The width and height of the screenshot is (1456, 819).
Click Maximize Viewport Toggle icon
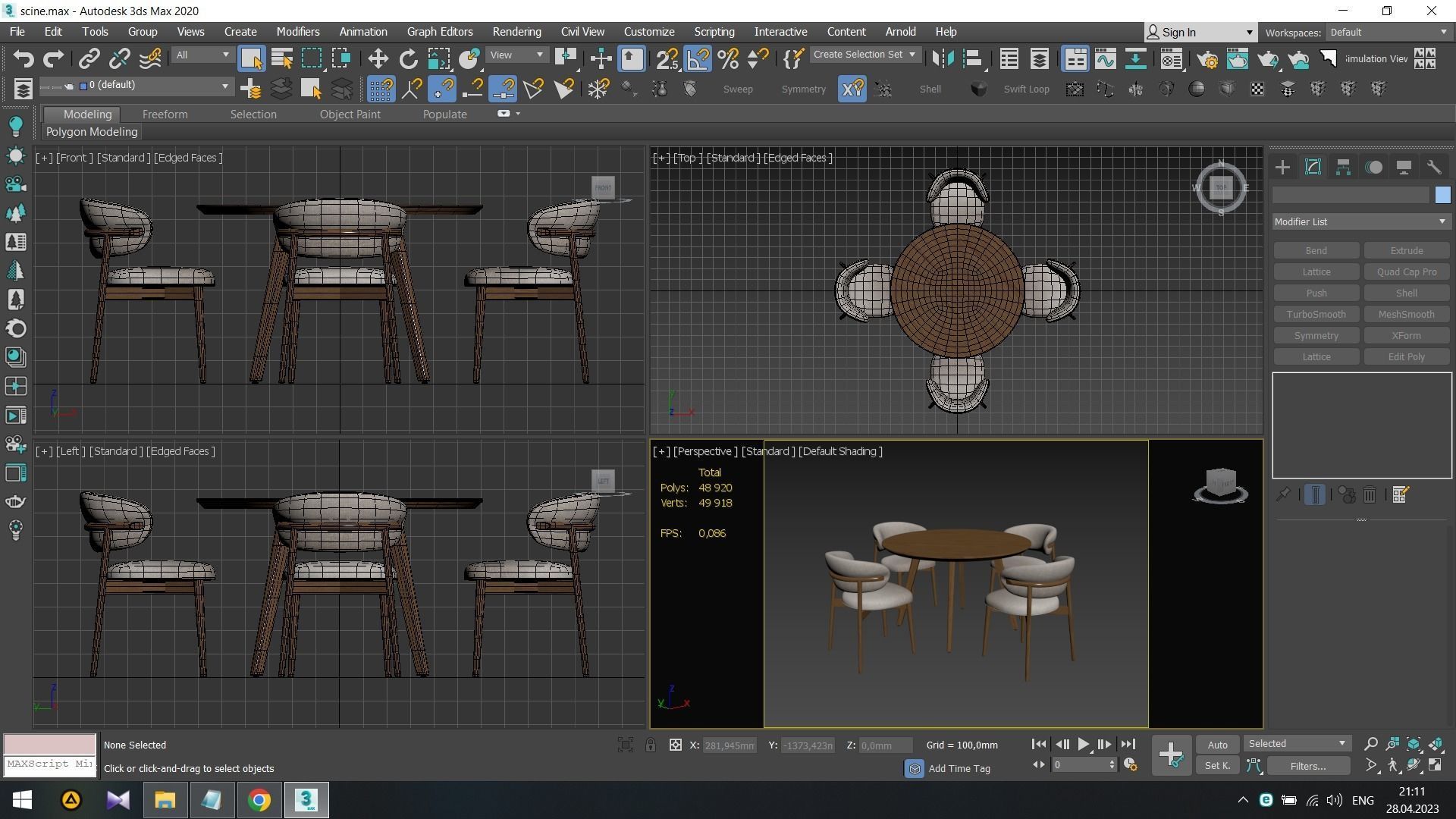[1435, 765]
